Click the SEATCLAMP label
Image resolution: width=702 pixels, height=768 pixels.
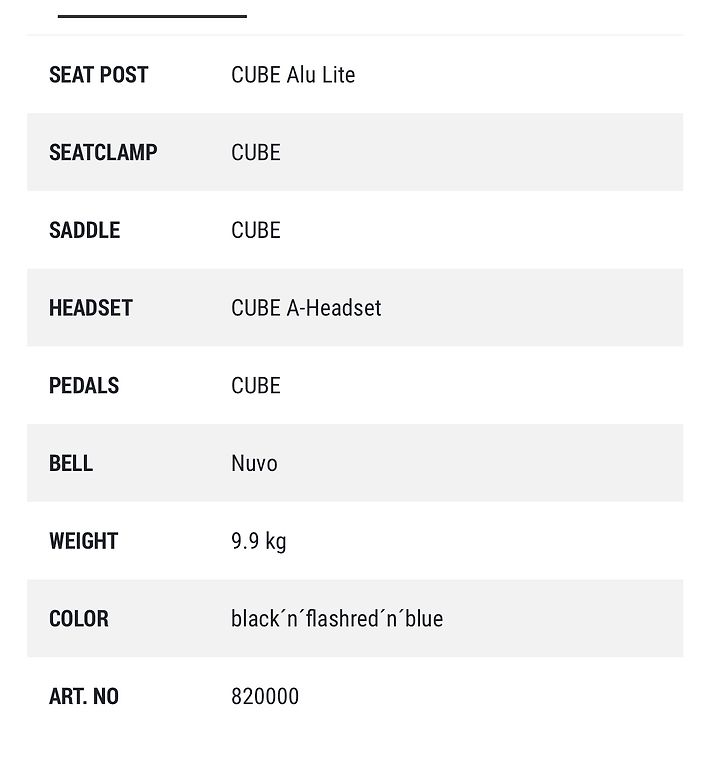tap(103, 152)
